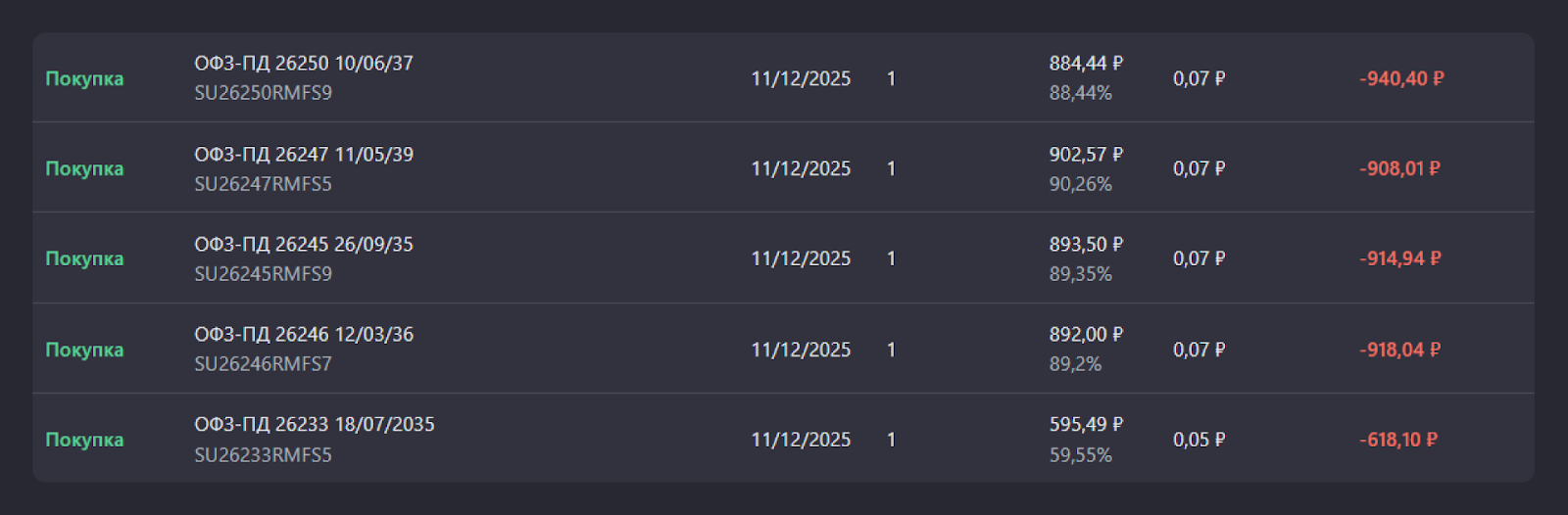The height and width of the screenshot is (515, 1568).
Task: Open the ОФЗ-ПД 26245 26/09/35 entry
Action: pos(303,245)
